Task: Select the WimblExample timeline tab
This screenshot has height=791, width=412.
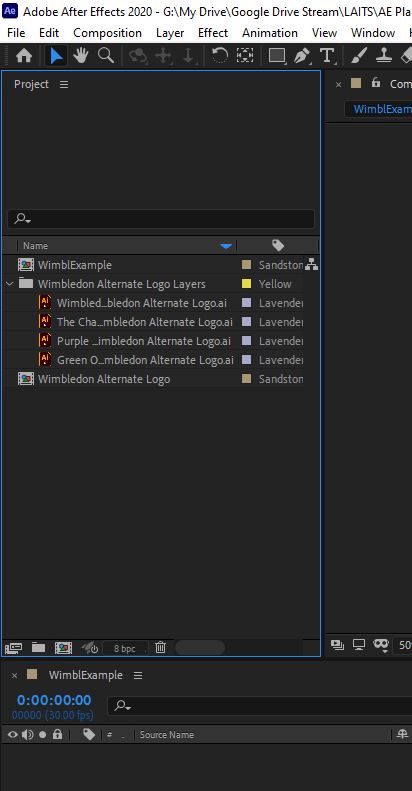Action: (85, 675)
